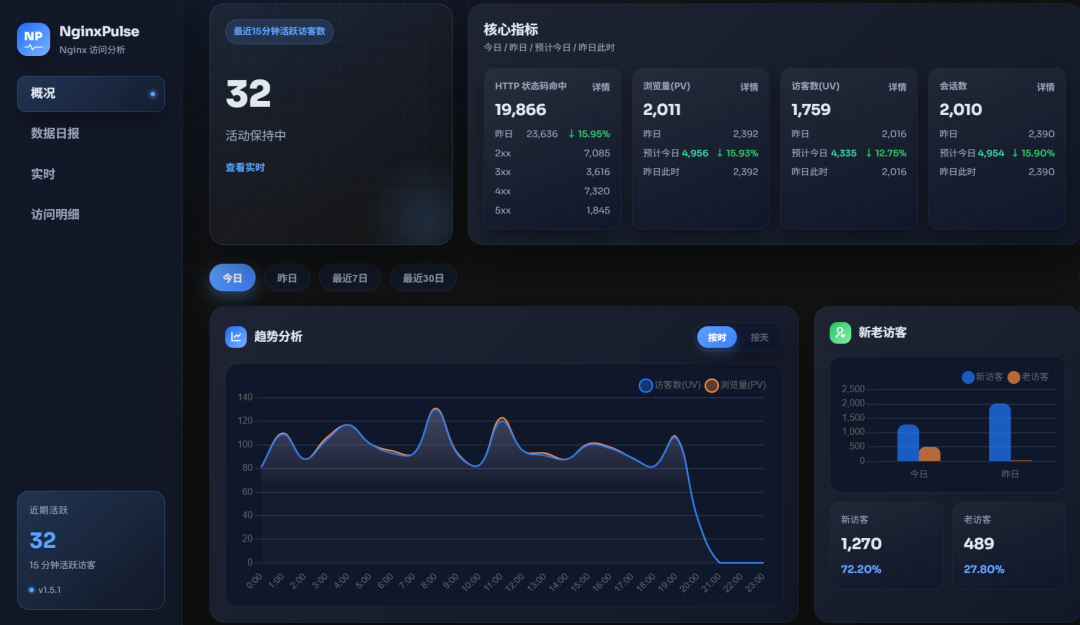Click the 近期活跃 sidebar card heading
Image resolution: width=1080 pixels, height=625 pixels.
click(x=48, y=511)
